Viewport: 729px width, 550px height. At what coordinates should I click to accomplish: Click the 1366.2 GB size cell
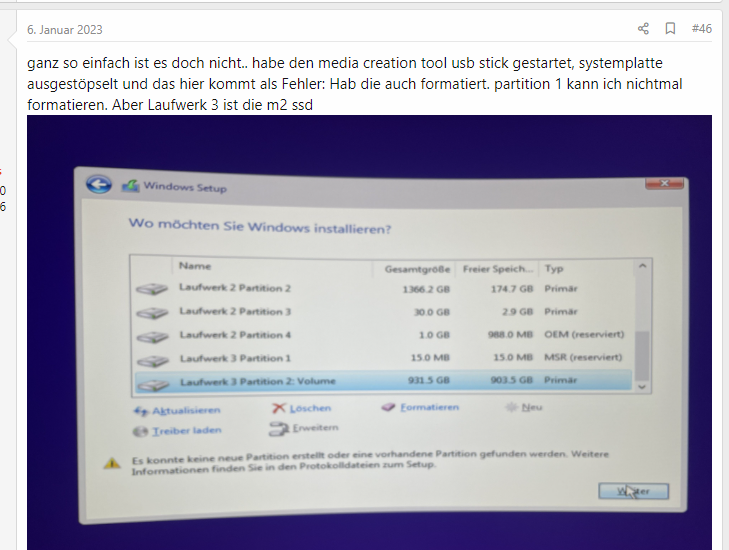tap(426, 289)
